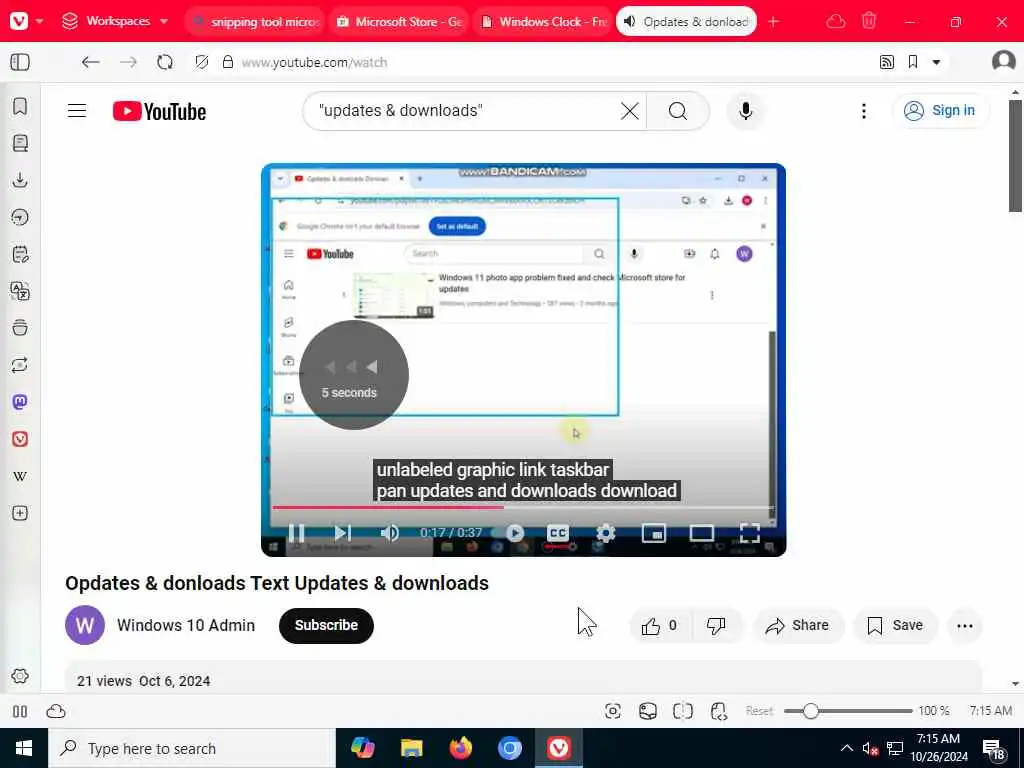Go back to previous page
The width and height of the screenshot is (1024, 768).
point(90,62)
